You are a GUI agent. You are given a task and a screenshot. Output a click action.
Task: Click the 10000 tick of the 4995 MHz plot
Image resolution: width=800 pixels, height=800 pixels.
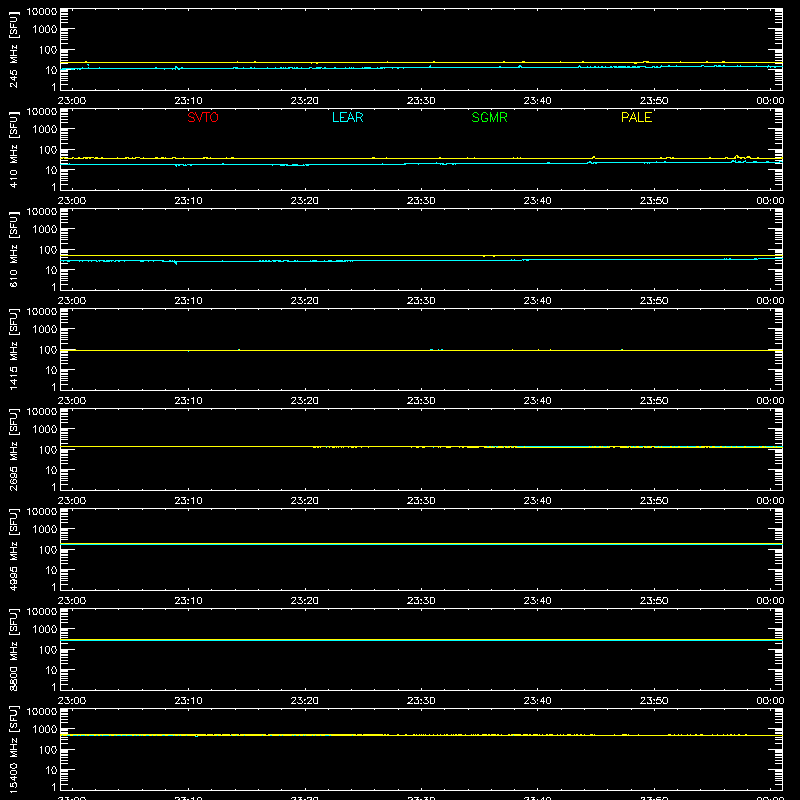[42, 512]
